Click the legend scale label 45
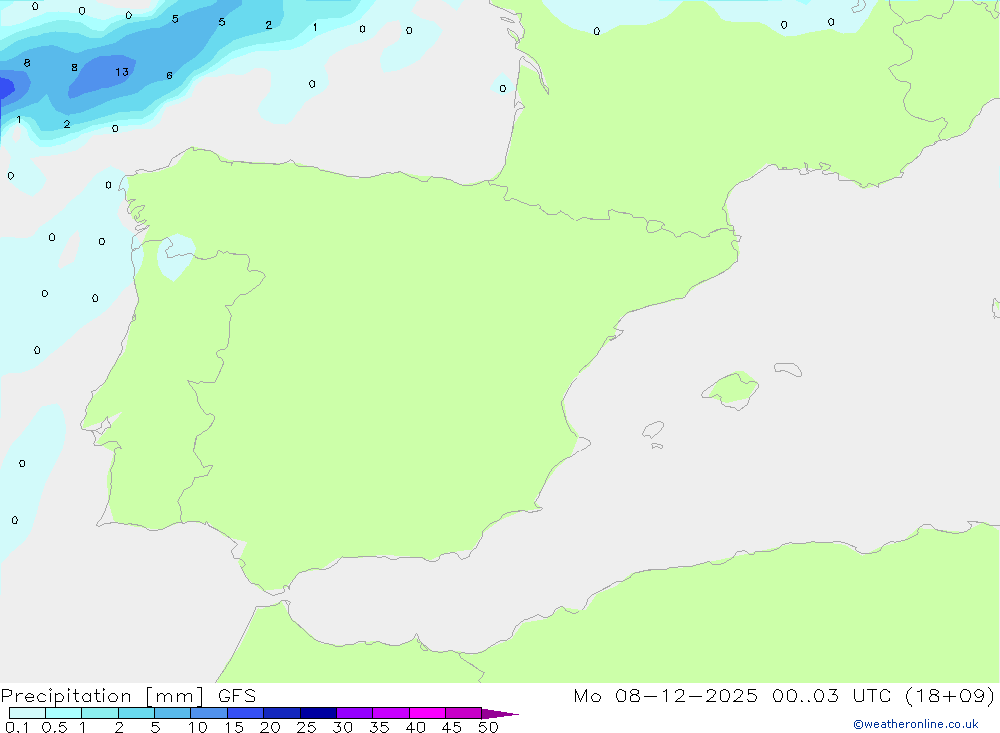 (452, 727)
